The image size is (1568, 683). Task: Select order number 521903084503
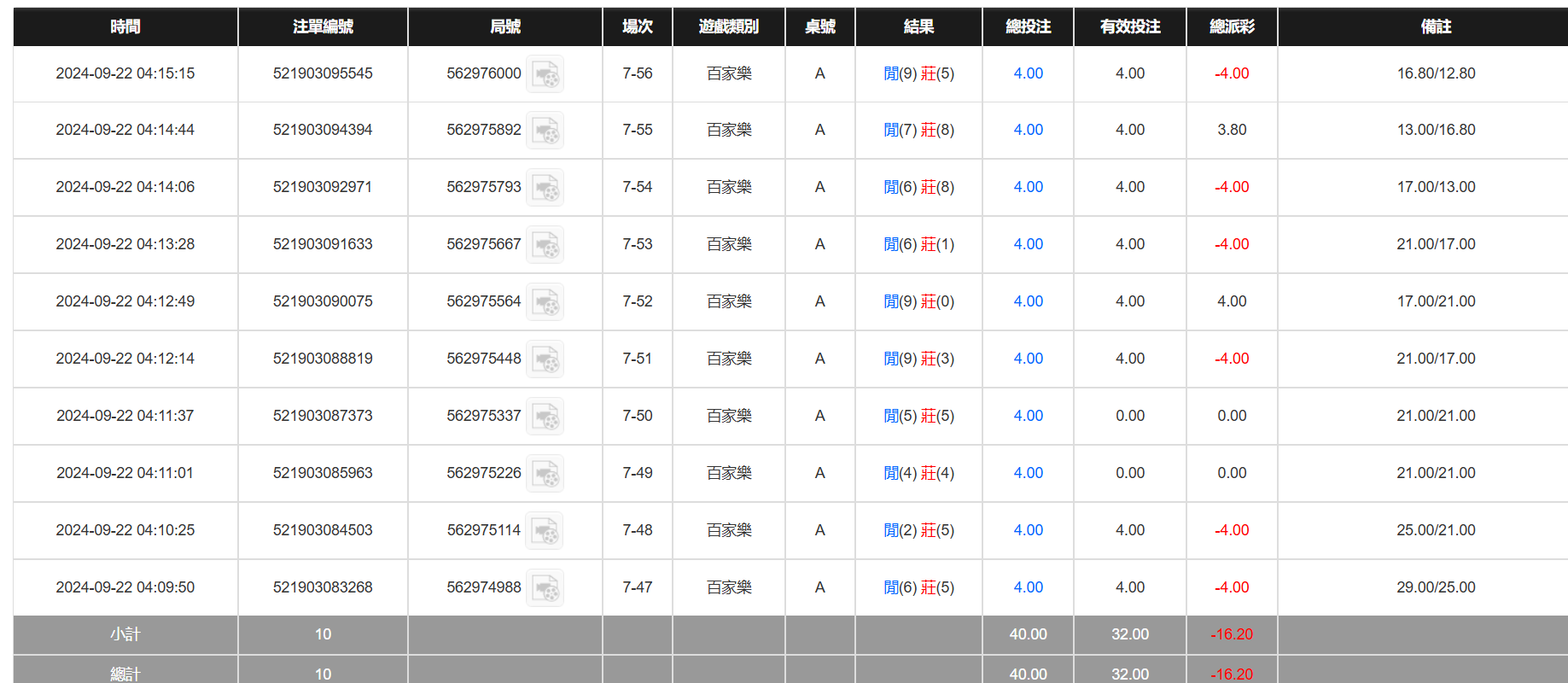point(323,530)
